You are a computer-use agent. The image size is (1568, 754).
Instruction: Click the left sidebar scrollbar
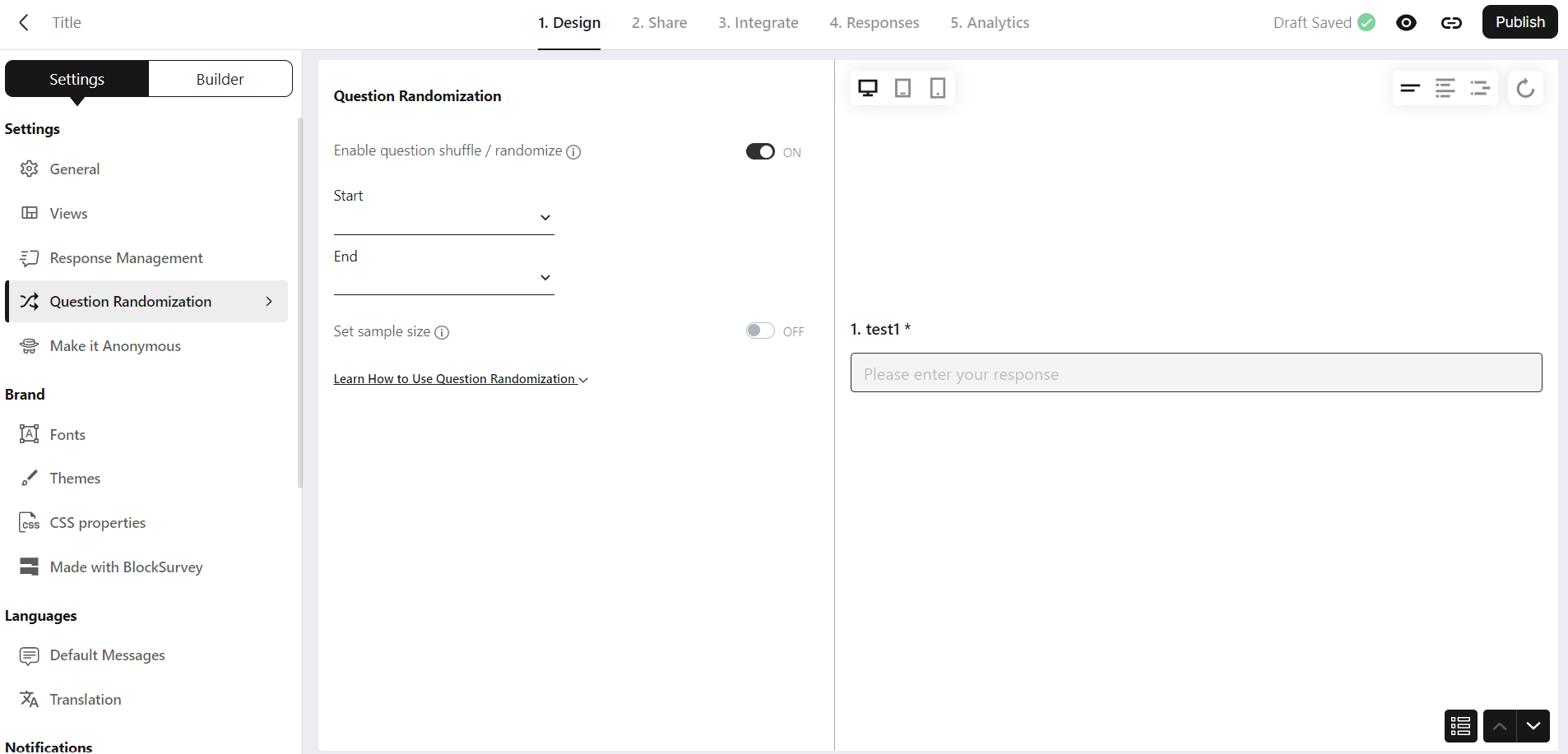point(300,303)
